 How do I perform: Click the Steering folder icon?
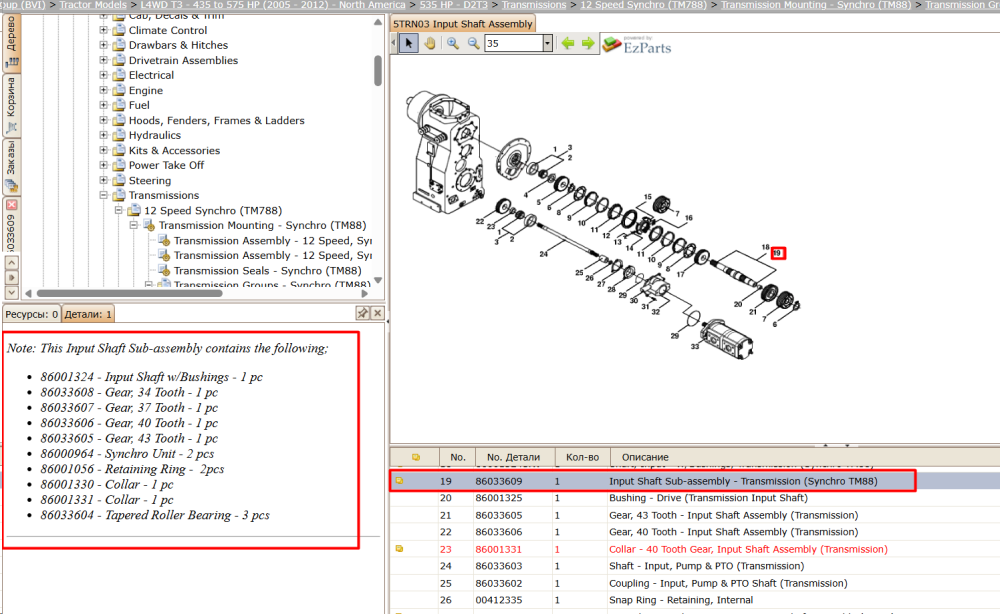point(119,180)
